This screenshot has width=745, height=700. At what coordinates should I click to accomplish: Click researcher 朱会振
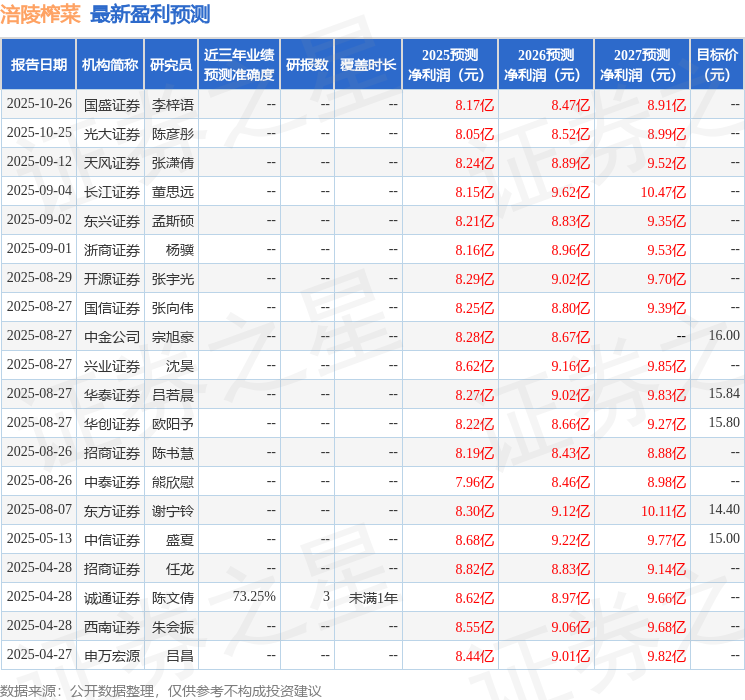tap(173, 627)
